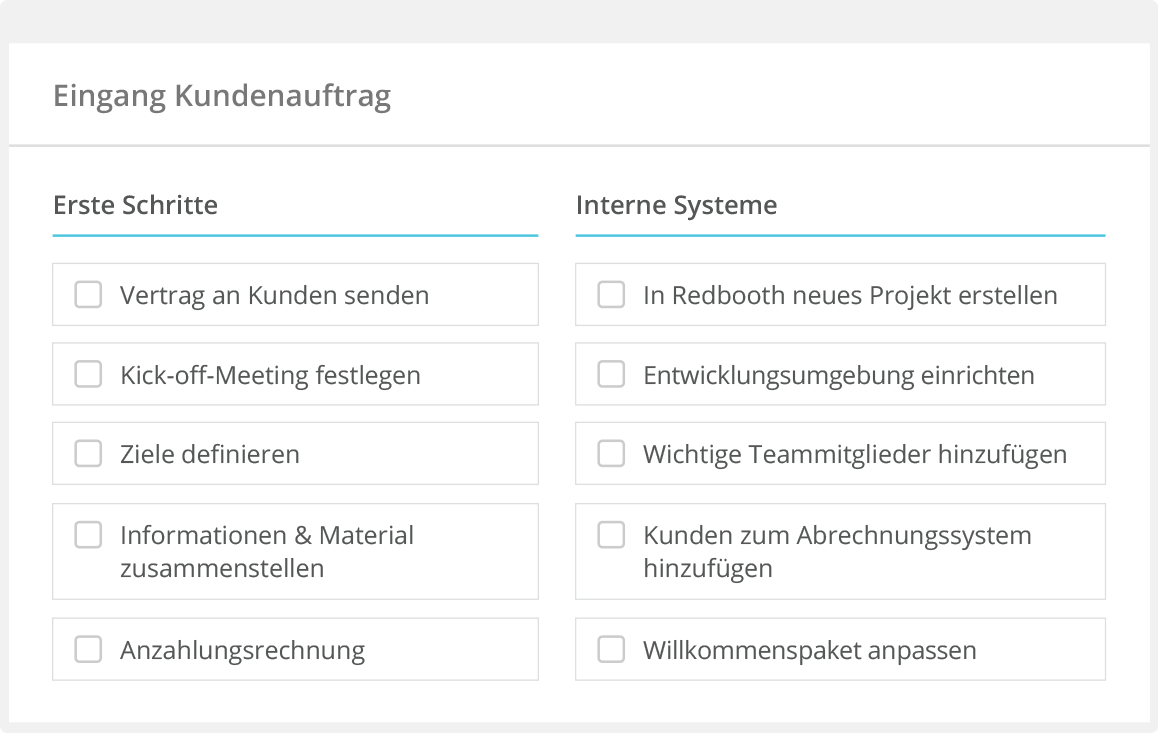Check 'Entwicklungsumgebung einrichten' checkbox
The width and height of the screenshot is (1158, 733).
pos(611,373)
